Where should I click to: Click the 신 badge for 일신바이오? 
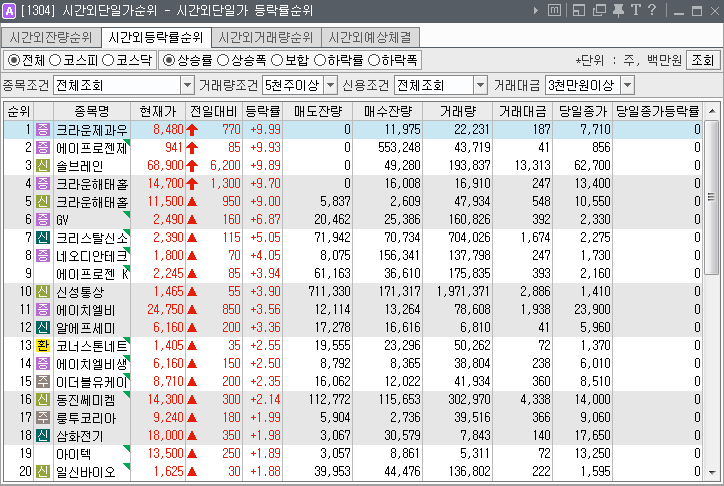43,472
